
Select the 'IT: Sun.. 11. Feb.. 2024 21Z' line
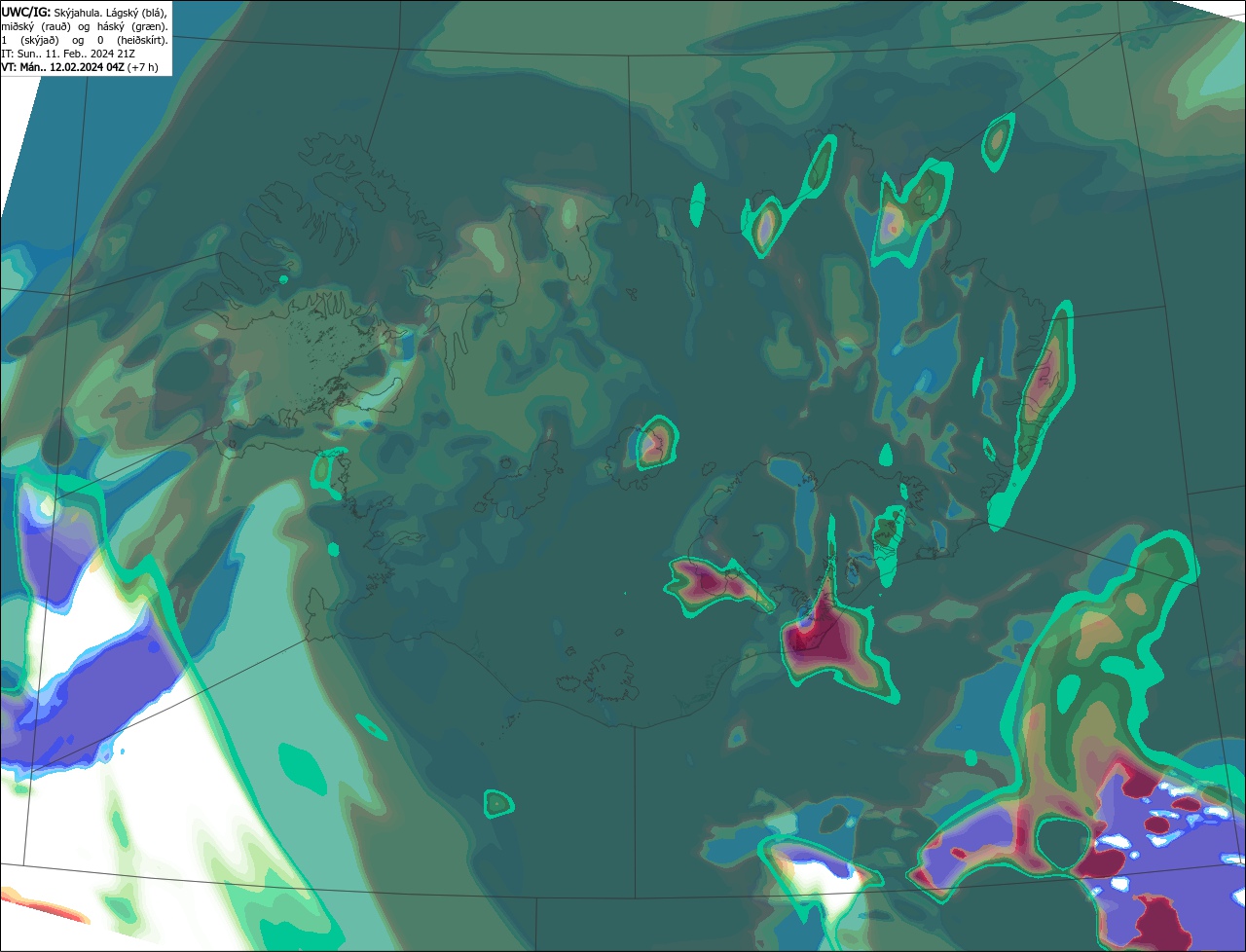coord(68,54)
